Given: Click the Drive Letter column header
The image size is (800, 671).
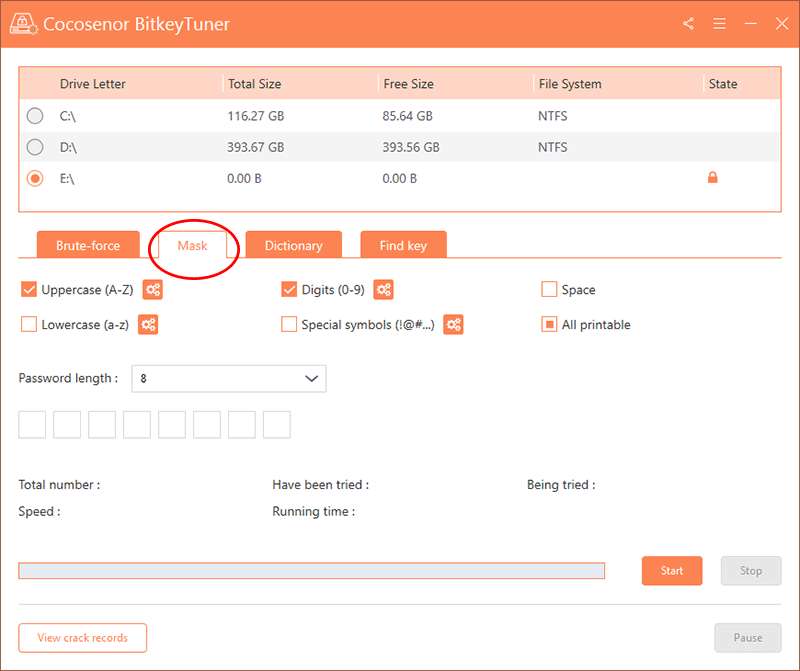Looking at the screenshot, I should click(x=92, y=84).
